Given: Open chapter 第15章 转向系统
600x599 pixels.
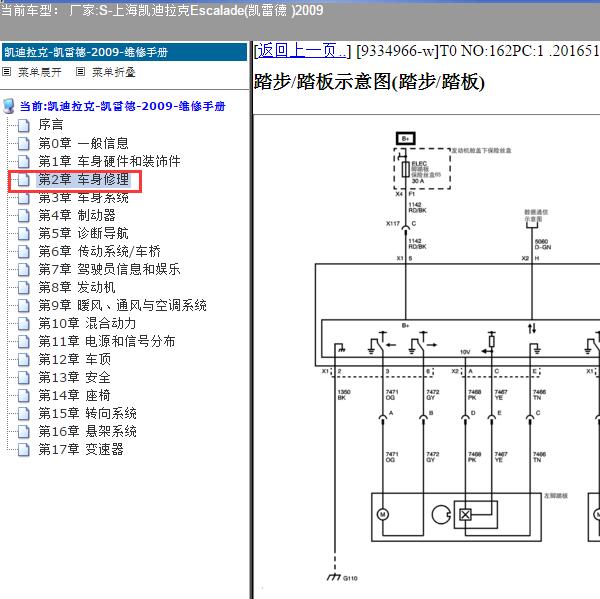Looking at the screenshot, I should tap(87, 413).
